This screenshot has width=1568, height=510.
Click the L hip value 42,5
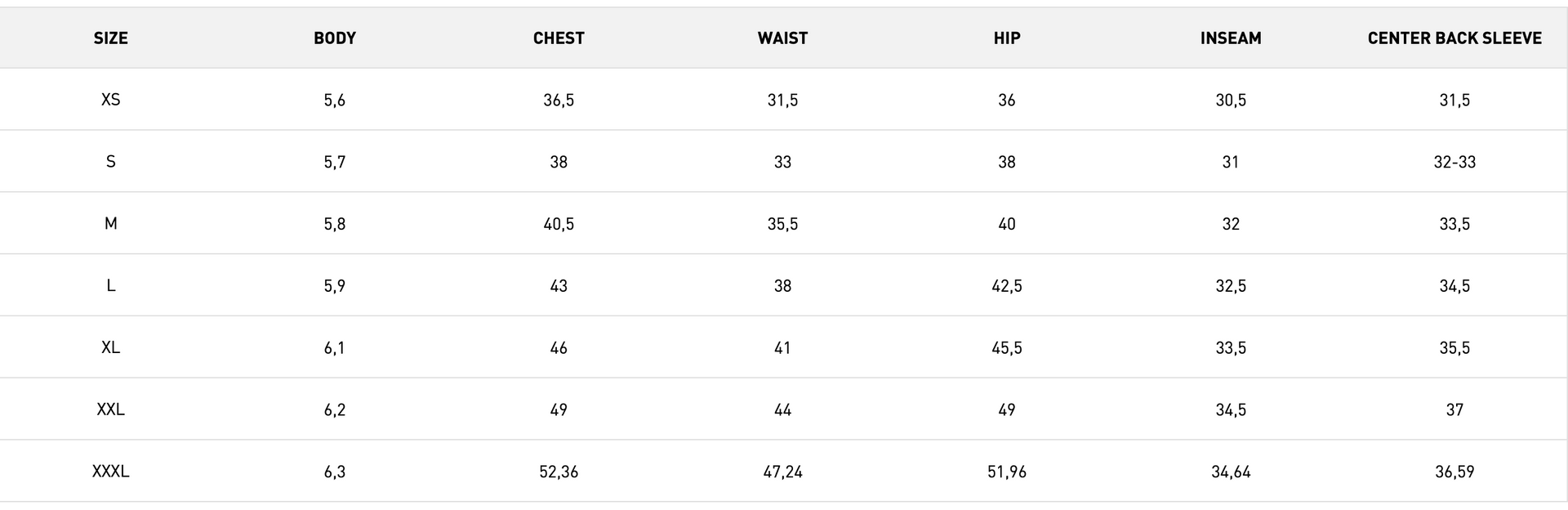pos(1007,286)
